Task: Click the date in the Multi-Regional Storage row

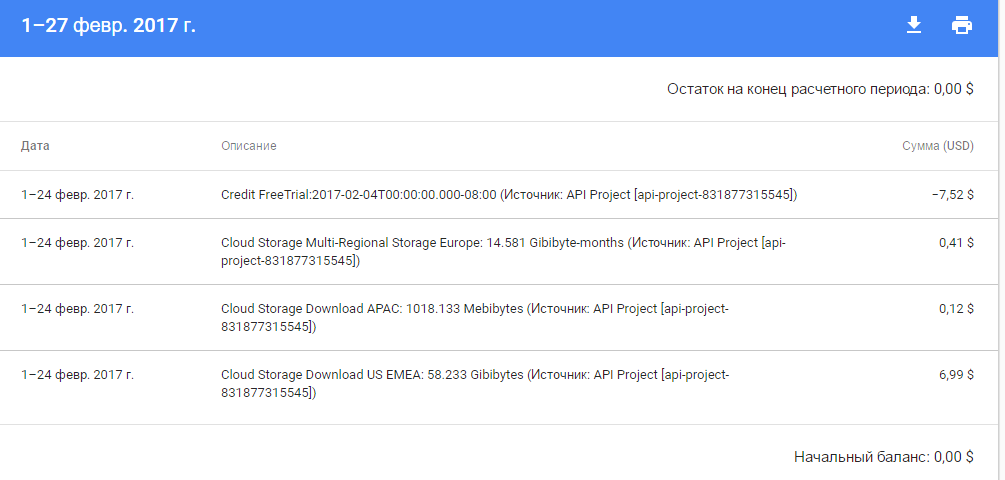Action: 77,242
